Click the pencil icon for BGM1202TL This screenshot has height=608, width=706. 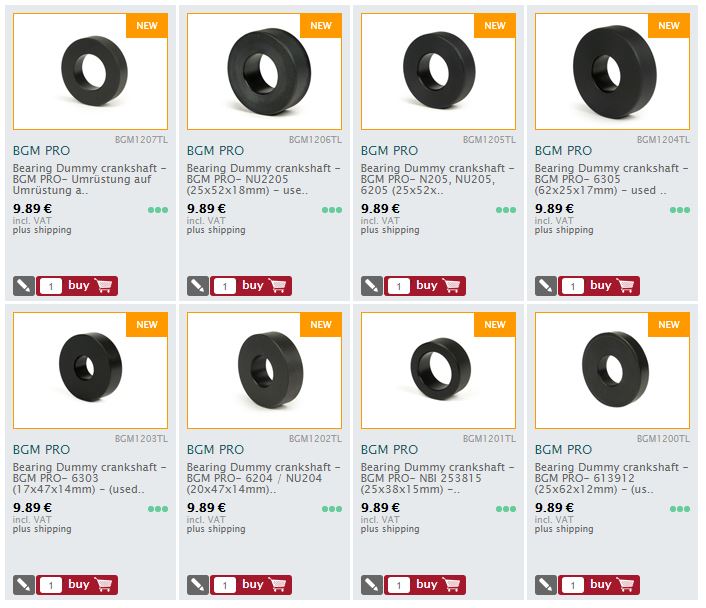pyautogui.click(x=198, y=585)
